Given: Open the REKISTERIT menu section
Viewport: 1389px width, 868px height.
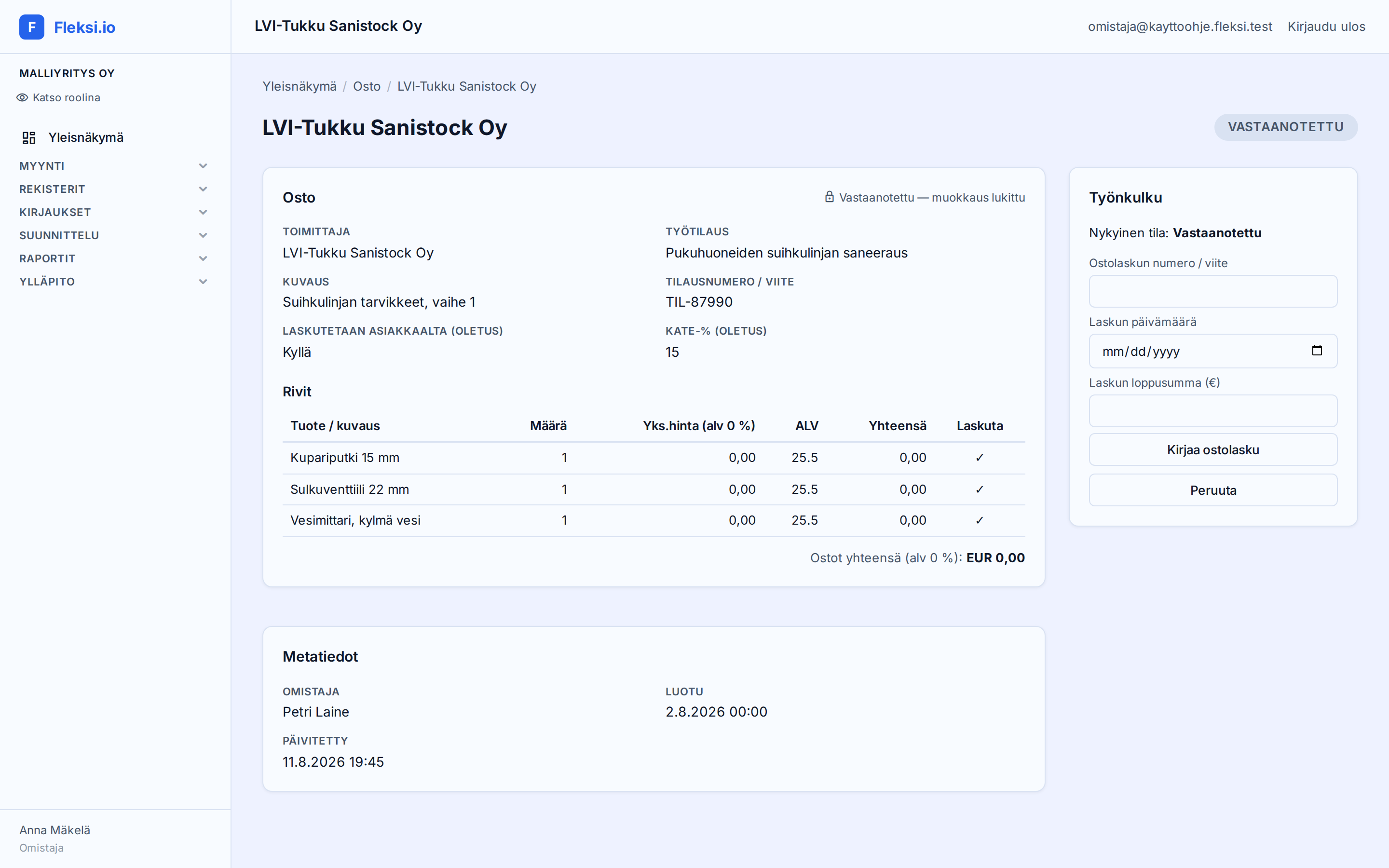Looking at the screenshot, I should tap(114, 189).
